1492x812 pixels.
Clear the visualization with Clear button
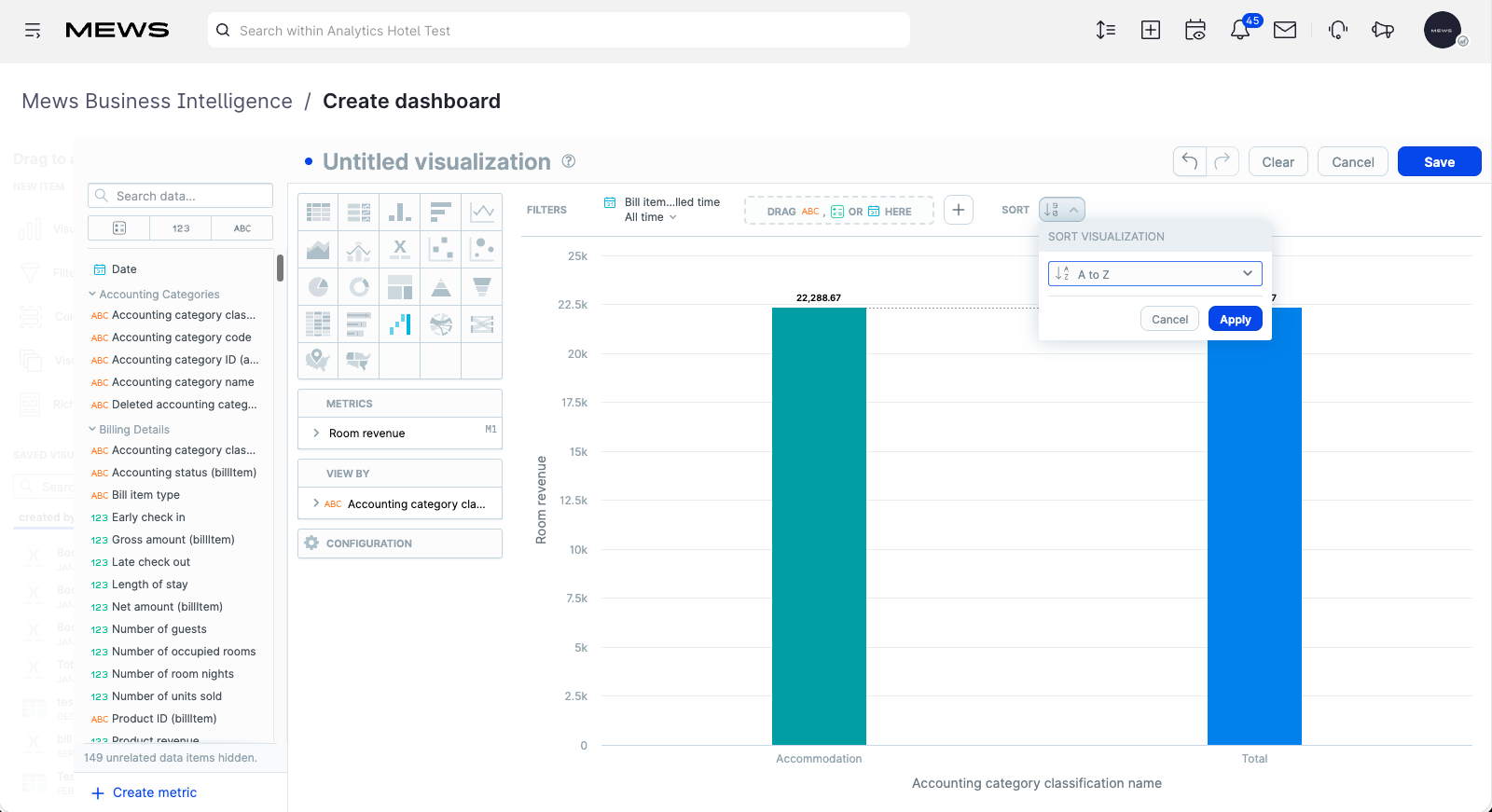(1278, 161)
